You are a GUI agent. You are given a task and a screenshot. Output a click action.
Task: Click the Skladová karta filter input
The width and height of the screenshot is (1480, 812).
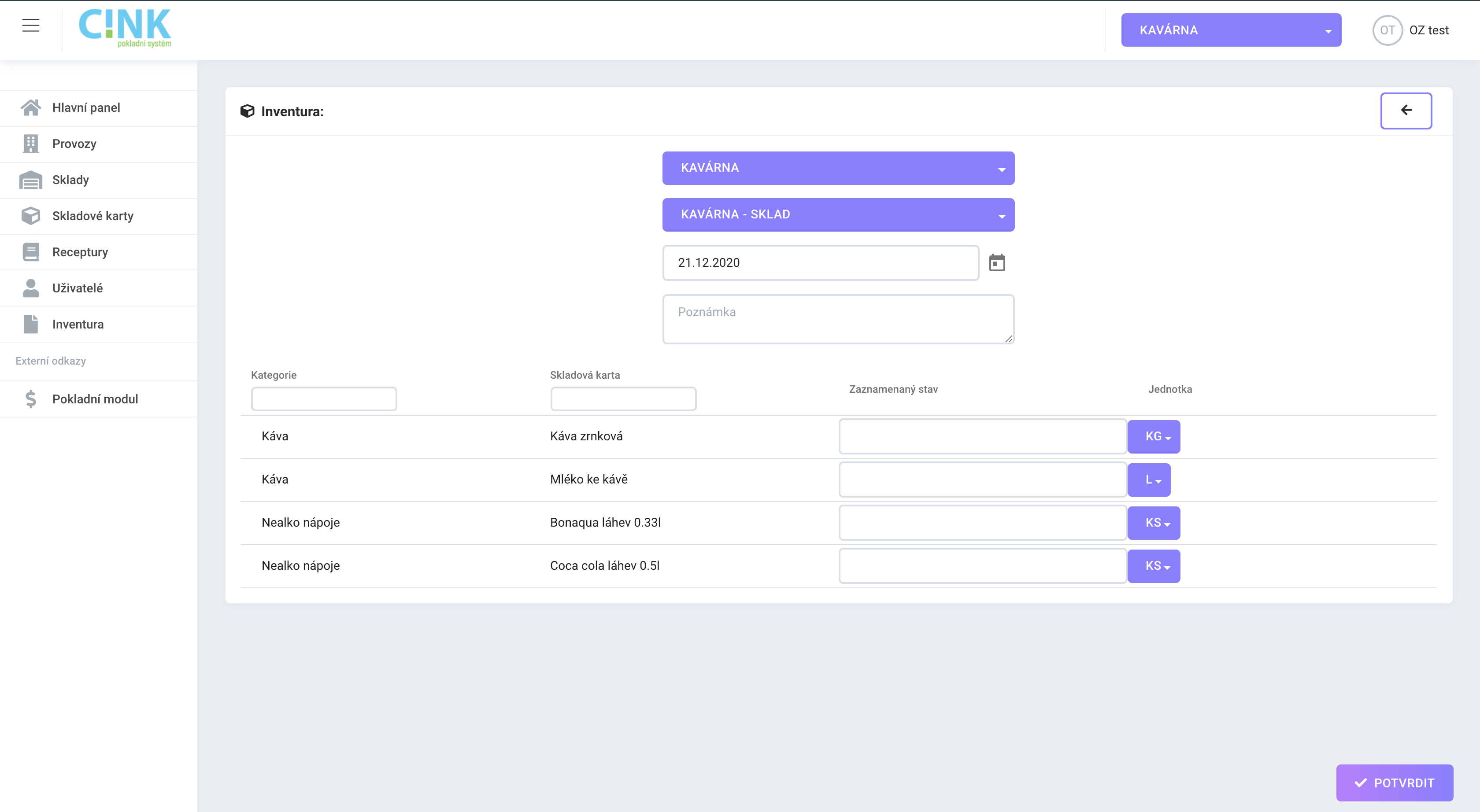click(623, 399)
